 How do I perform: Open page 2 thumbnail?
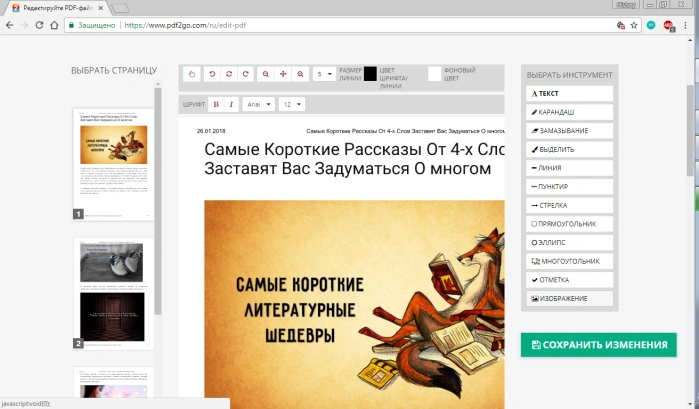pos(113,293)
